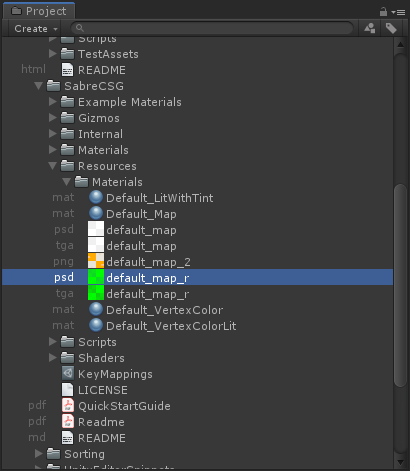Select the Shaders folder item
Screen dimensions: 410x471
[93, 358]
